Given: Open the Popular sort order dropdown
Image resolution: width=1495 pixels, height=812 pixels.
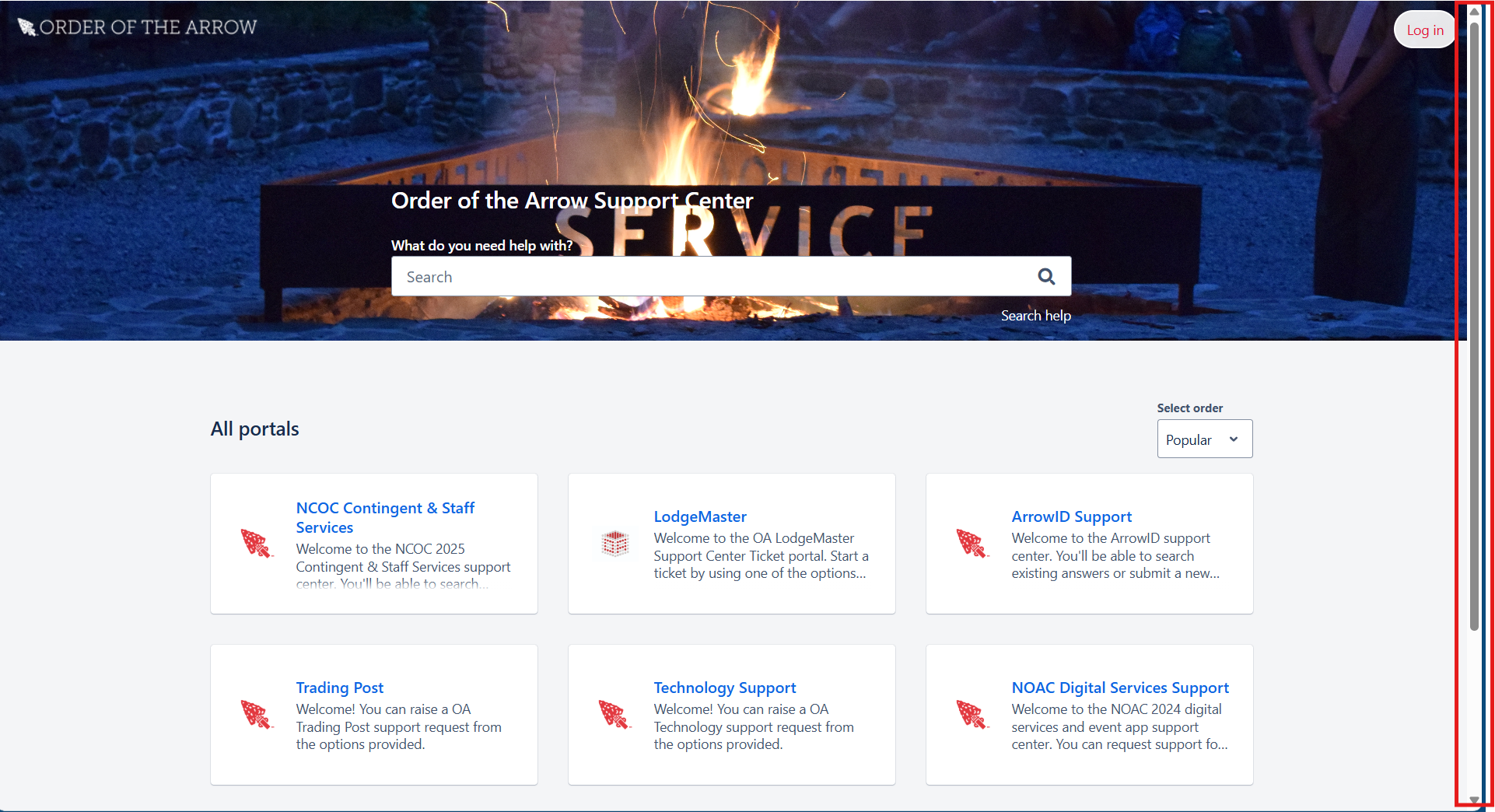Looking at the screenshot, I should coord(1204,439).
